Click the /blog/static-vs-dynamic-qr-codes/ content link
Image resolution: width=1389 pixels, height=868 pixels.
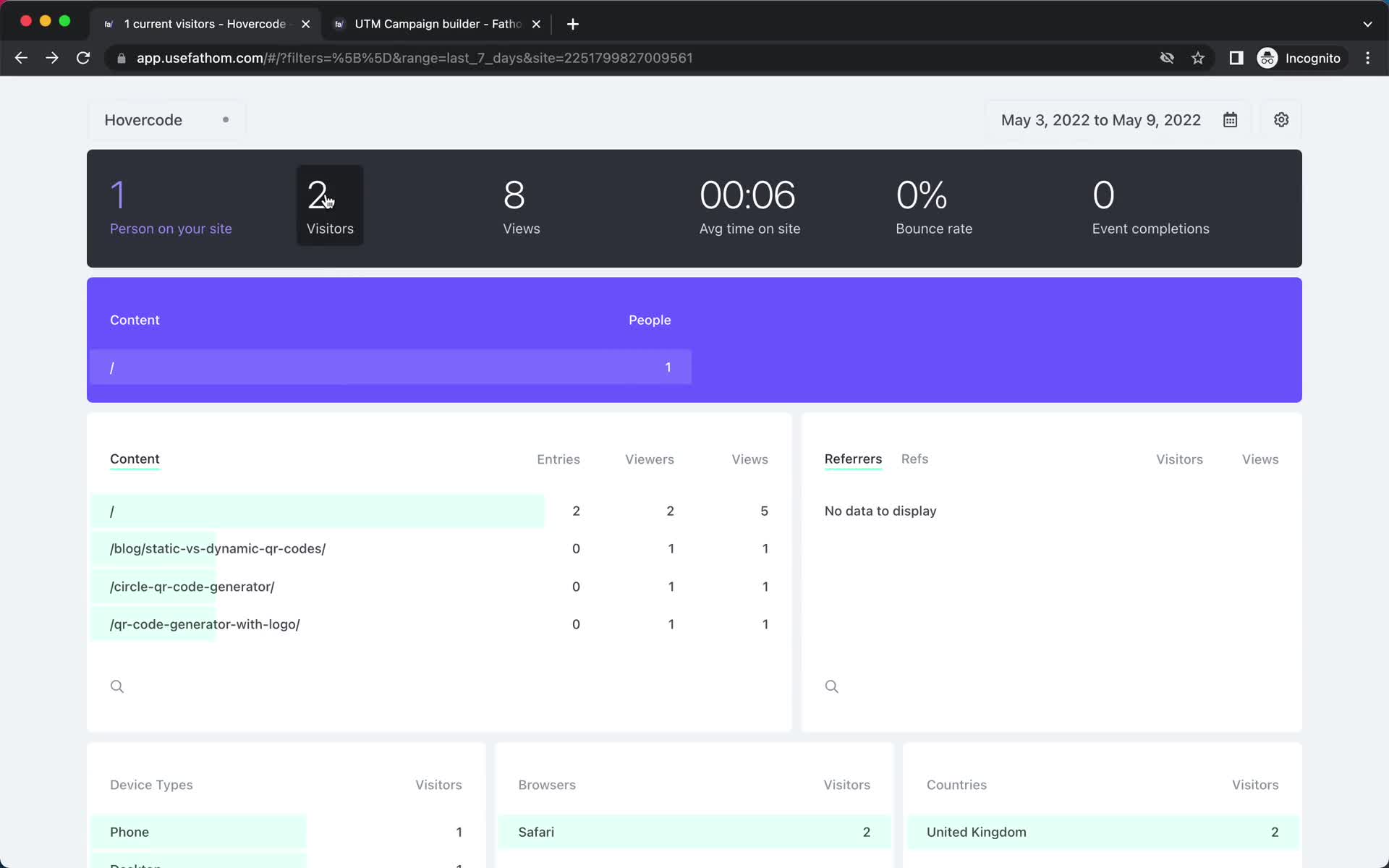coord(219,548)
